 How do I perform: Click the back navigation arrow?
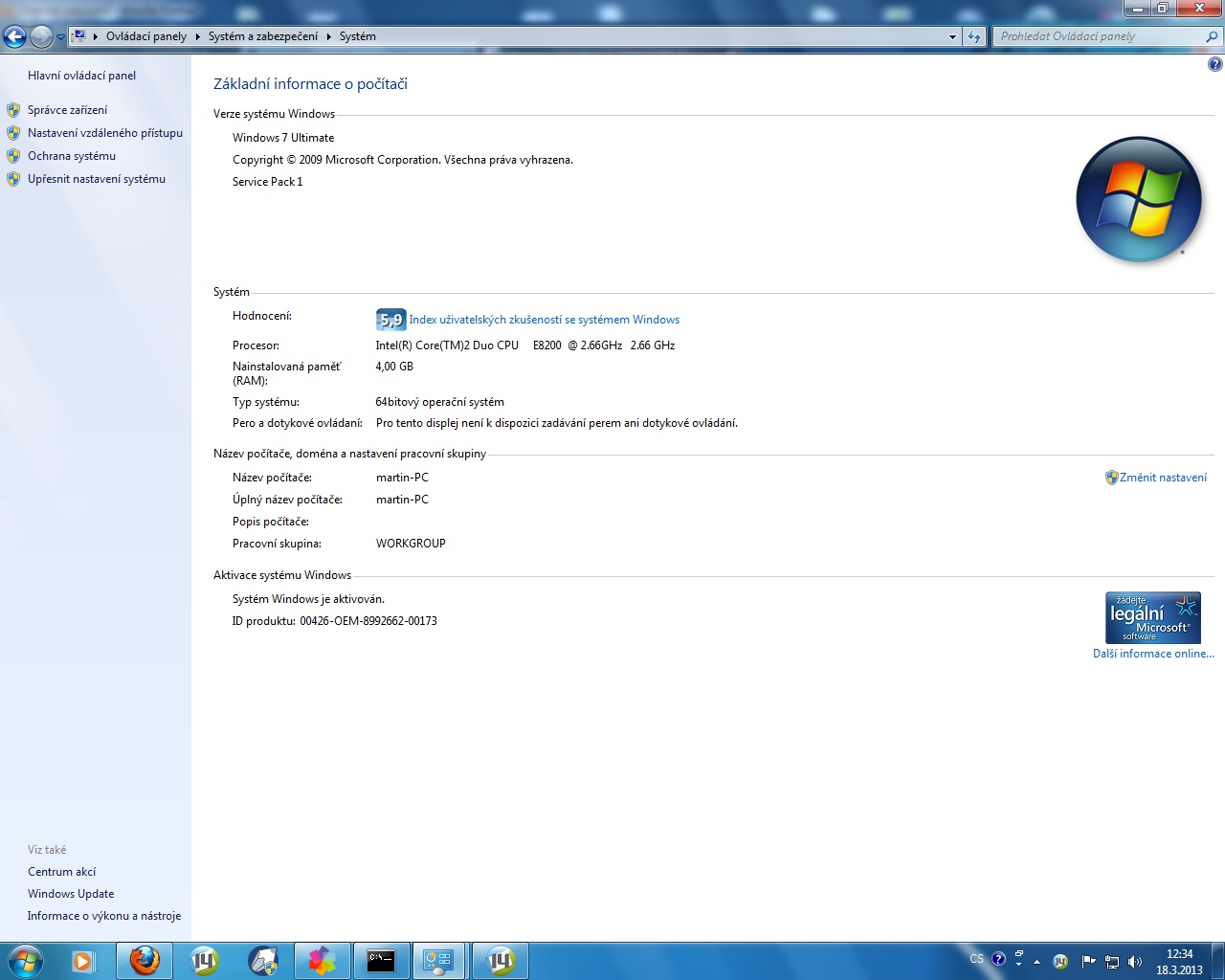[14, 36]
